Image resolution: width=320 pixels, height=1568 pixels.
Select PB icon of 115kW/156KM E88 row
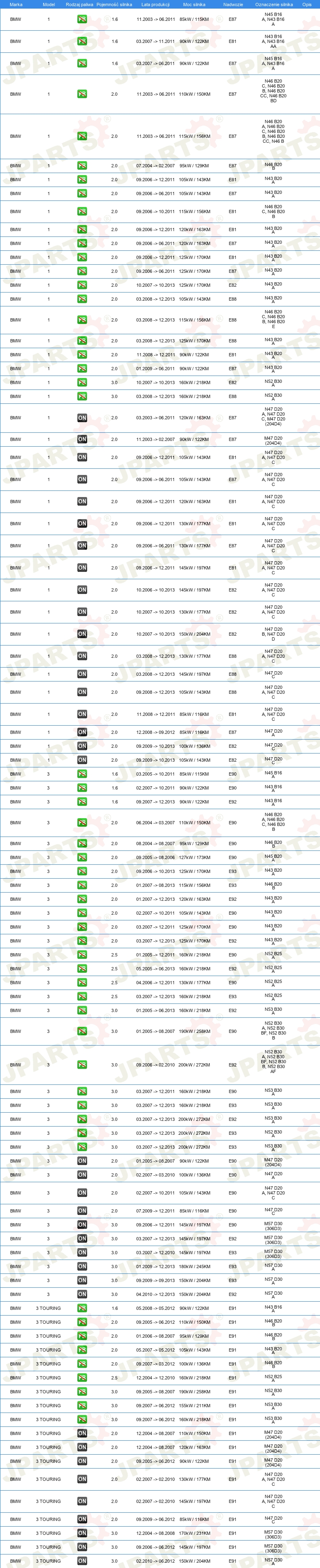[82, 319]
